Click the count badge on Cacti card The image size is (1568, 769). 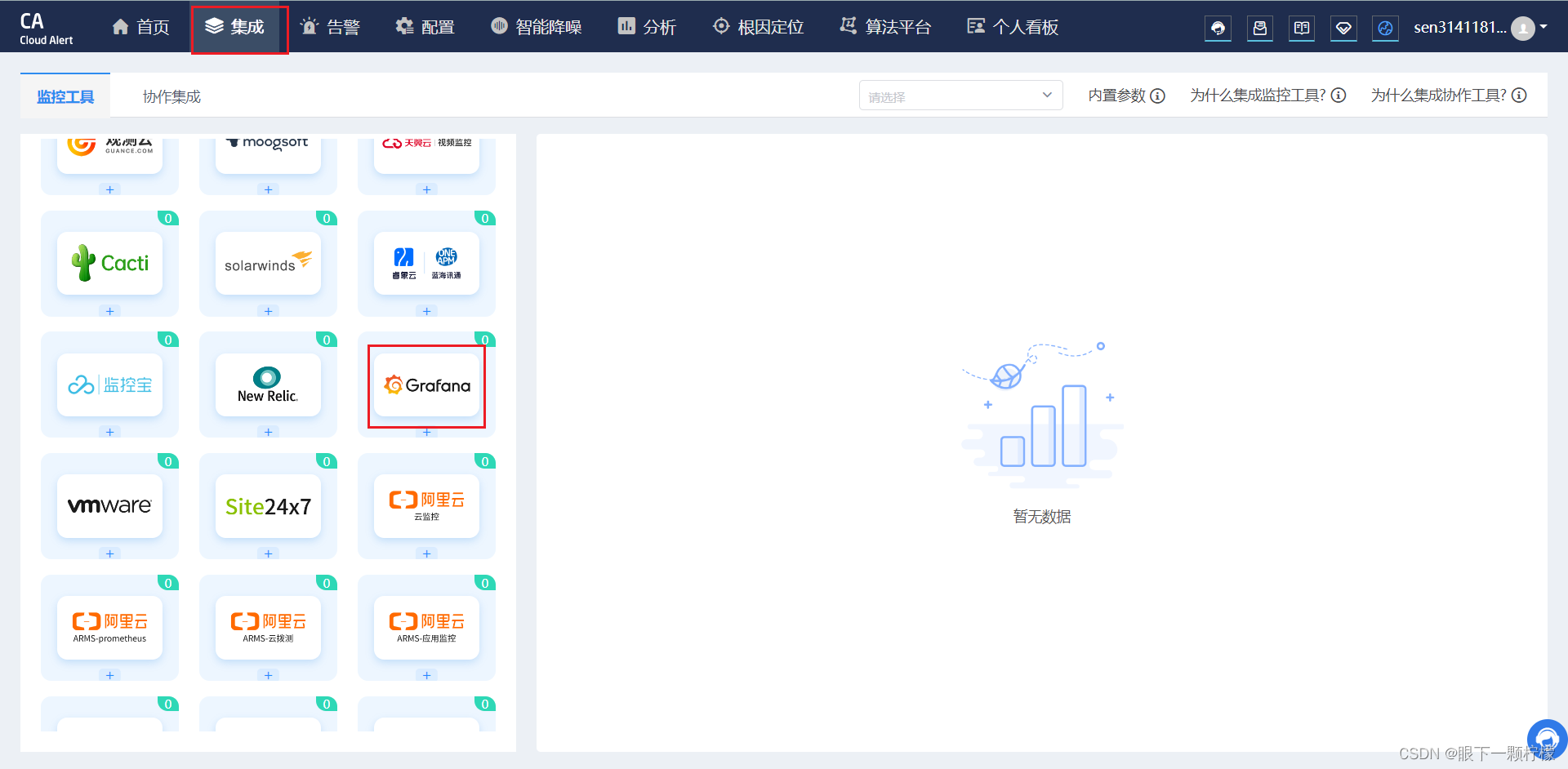(168, 218)
